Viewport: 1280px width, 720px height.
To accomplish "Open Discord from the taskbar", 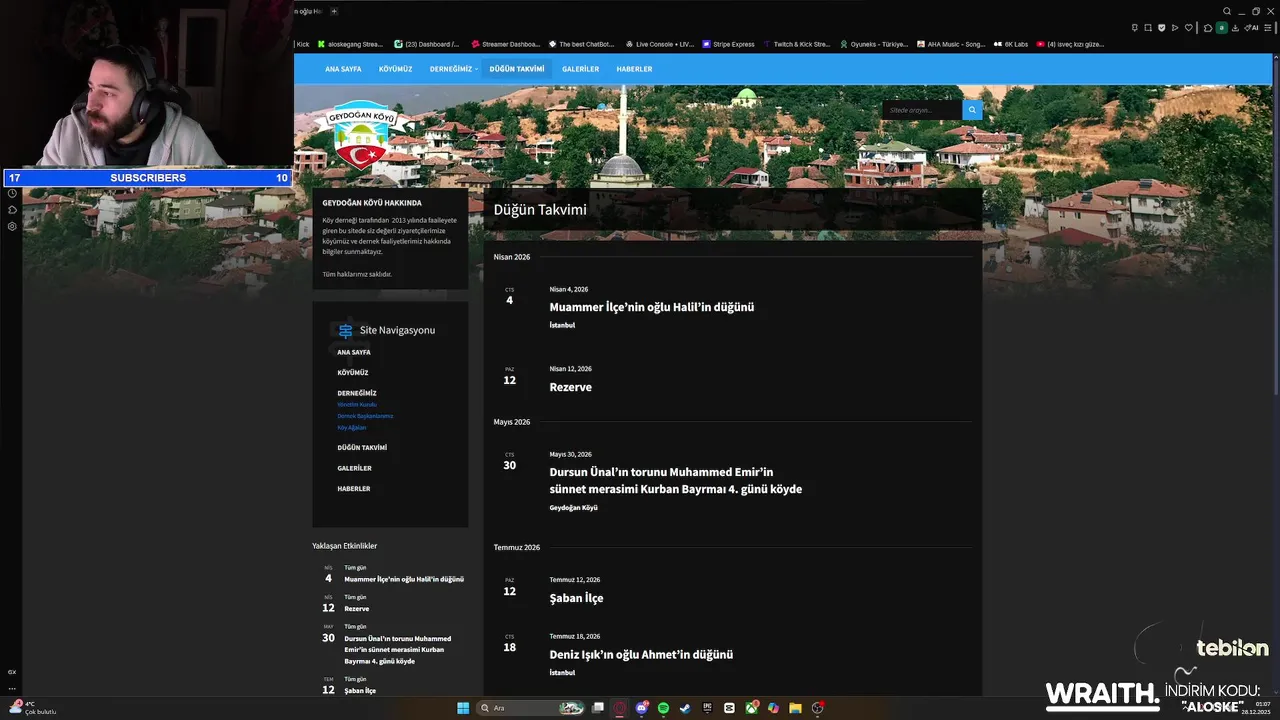I will [641, 708].
